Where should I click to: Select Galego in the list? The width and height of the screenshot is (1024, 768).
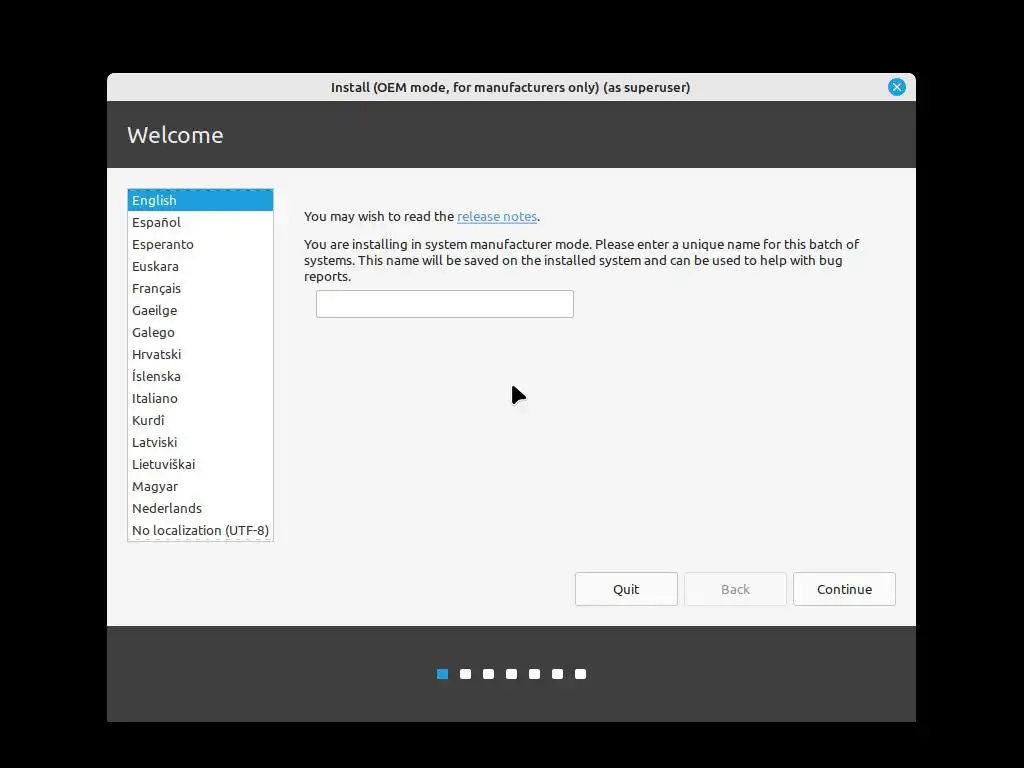pyautogui.click(x=200, y=332)
